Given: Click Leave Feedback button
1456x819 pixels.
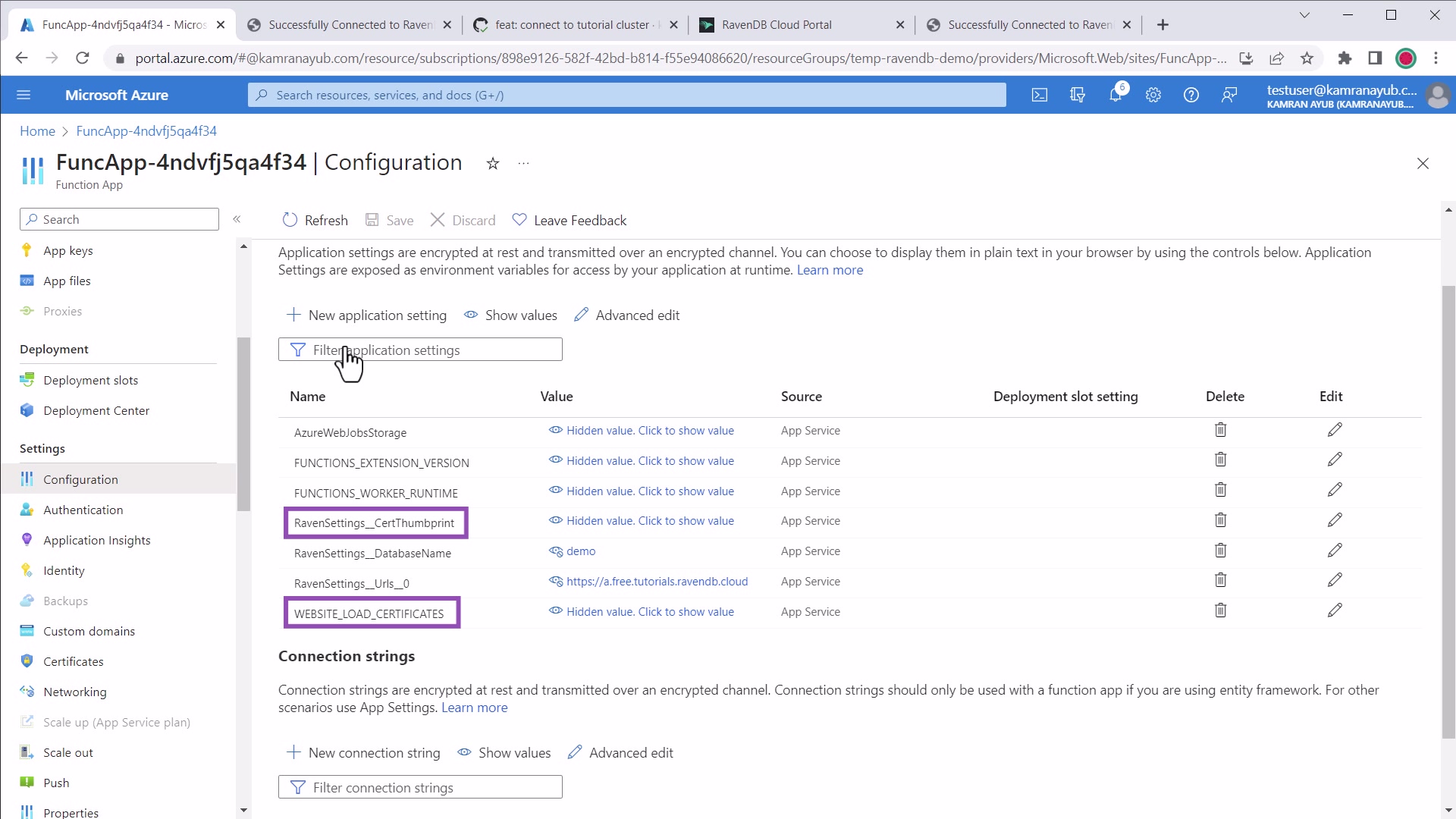Looking at the screenshot, I should click(570, 220).
